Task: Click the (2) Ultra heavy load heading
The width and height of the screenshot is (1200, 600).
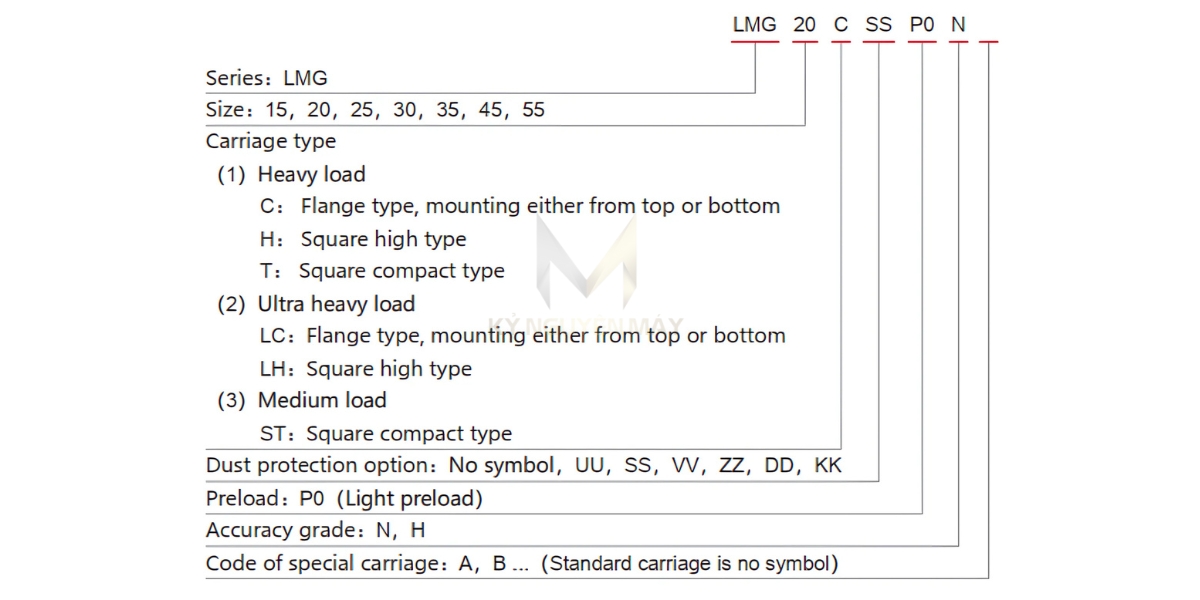Action: 316,304
